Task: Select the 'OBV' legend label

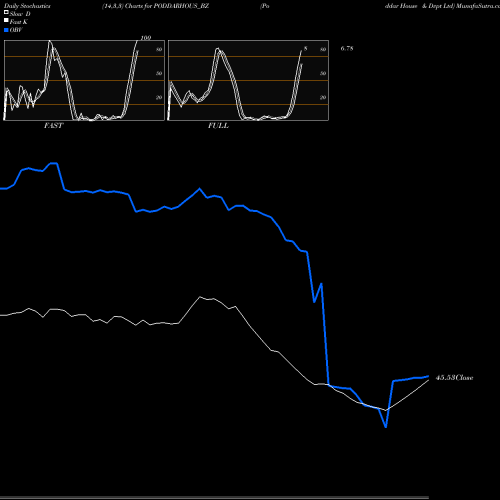Action: (16, 30)
